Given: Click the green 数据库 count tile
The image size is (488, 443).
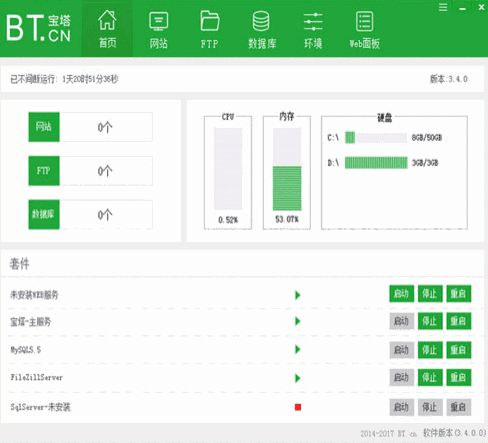Looking at the screenshot, I should [x=44, y=214].
